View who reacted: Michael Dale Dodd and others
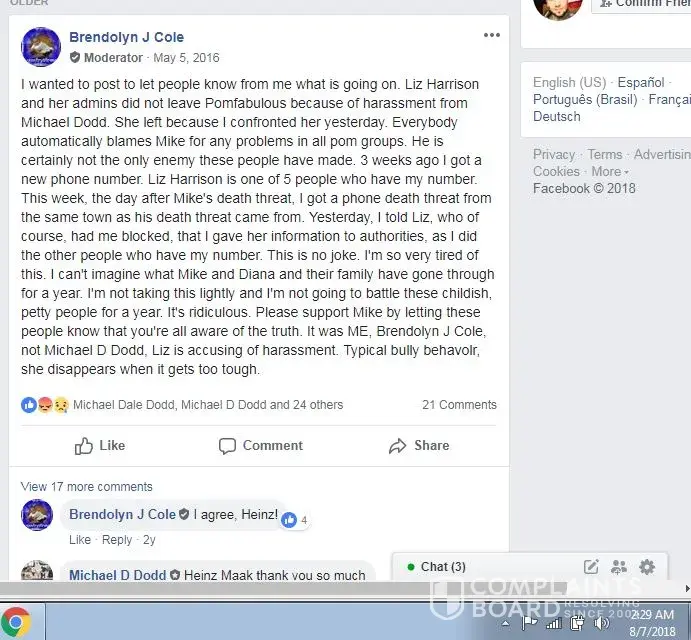The width and height of the screenshot is (691, 640). click(208, 405)
